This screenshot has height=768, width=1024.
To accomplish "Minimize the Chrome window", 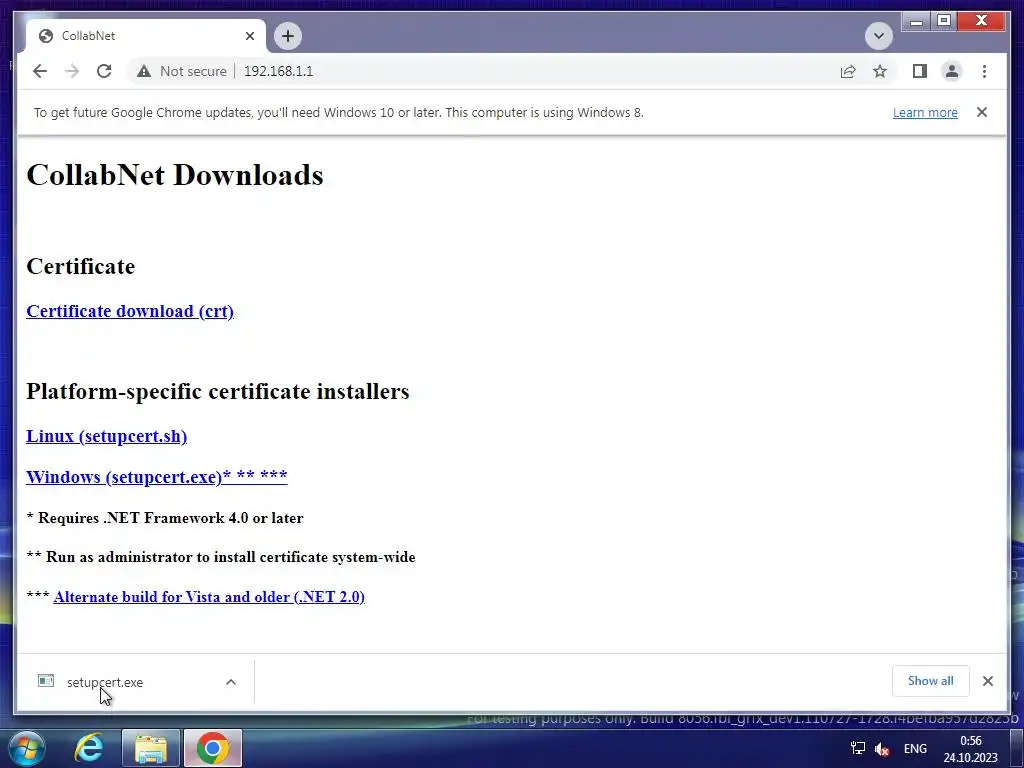I will click(916, 22).
